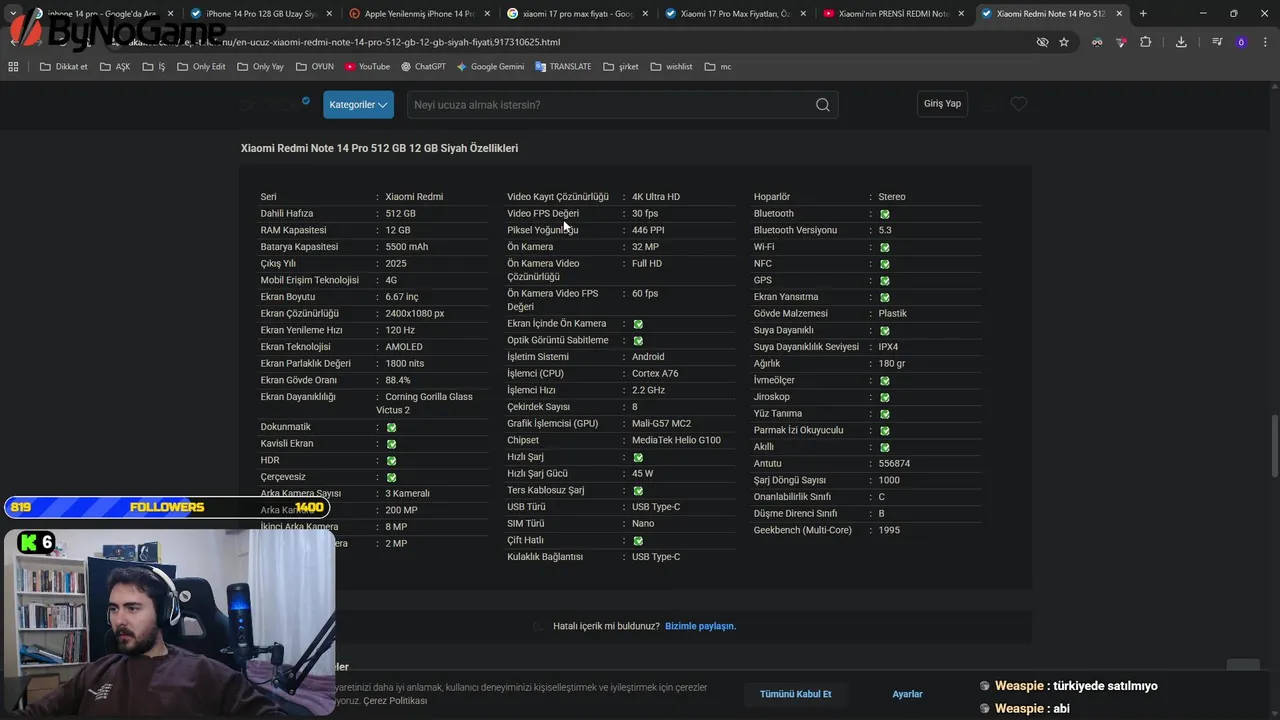Open the Çerez Politikası link
This screenshot has width=1280, height=720.
point(395,701)
